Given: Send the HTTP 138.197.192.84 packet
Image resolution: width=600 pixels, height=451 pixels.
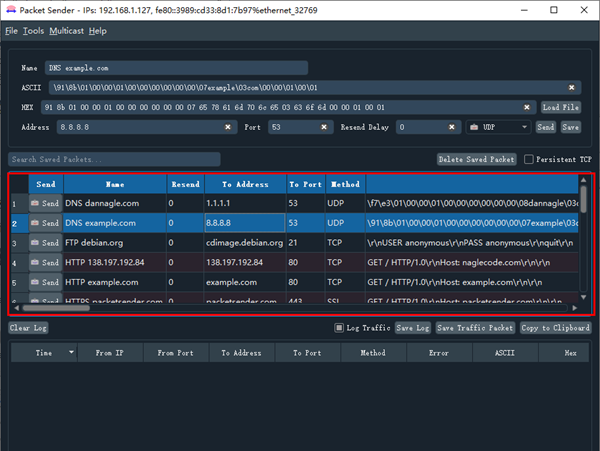Looking at the screenshot, I should click(46, 262).
